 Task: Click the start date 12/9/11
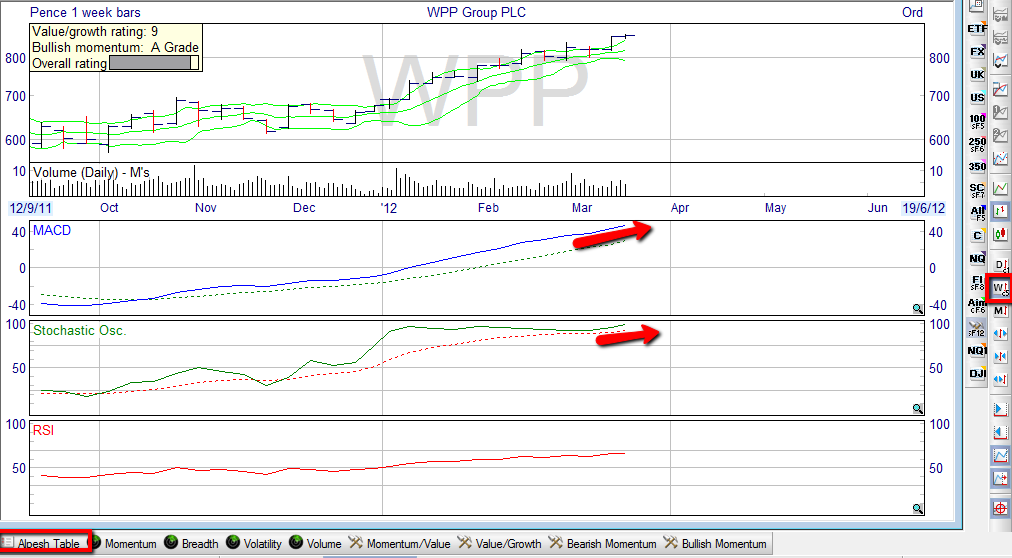click(x=30, y=208)
